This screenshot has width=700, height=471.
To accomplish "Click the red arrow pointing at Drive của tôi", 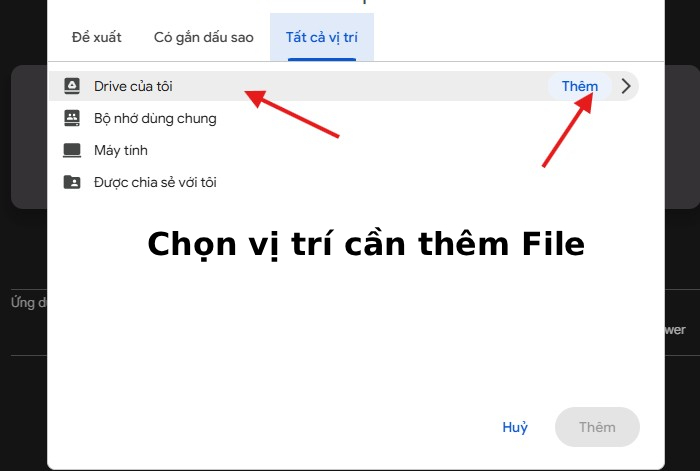I will 295,113.
